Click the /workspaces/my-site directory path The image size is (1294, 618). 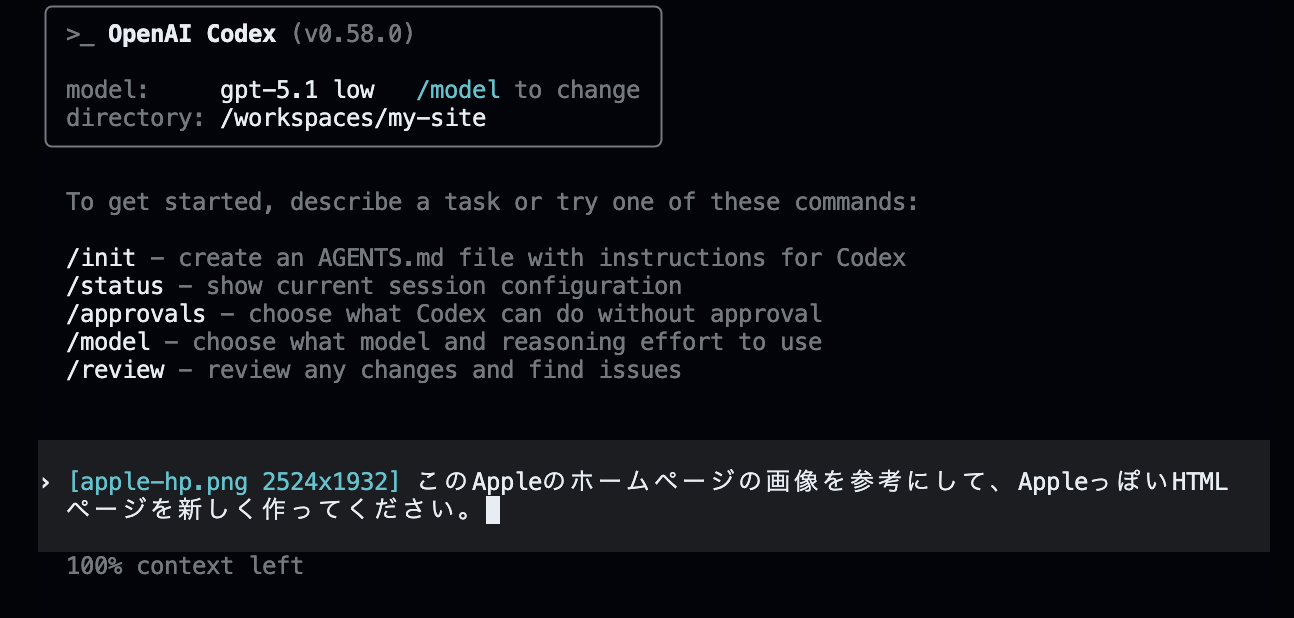[353, 118]
